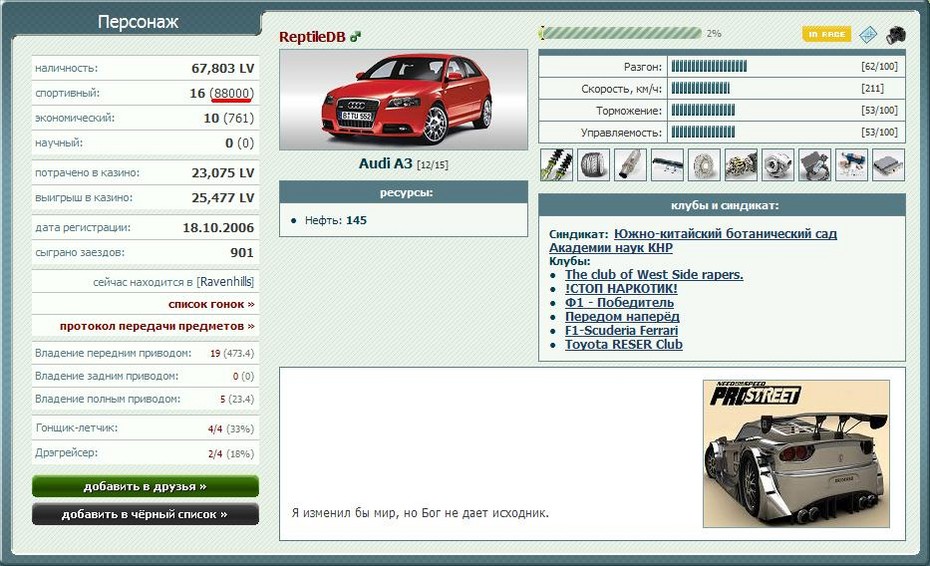Click the registration date 18.10.2006
Image resolution: width=930 pixels, height=566 pixels.
(x=218, y=228)
